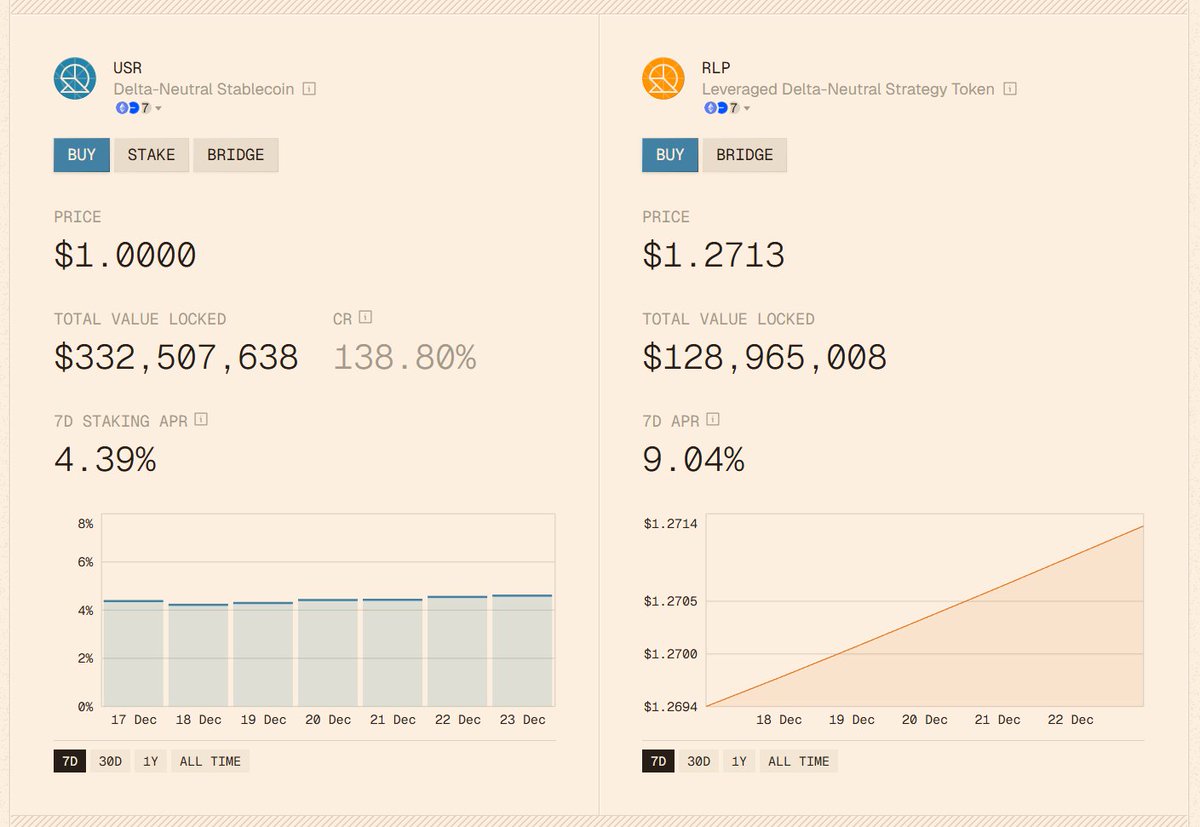
Task: Click the 21 Dec bar in APR chart
Action: pyautogui.click(x=393, y=653)
